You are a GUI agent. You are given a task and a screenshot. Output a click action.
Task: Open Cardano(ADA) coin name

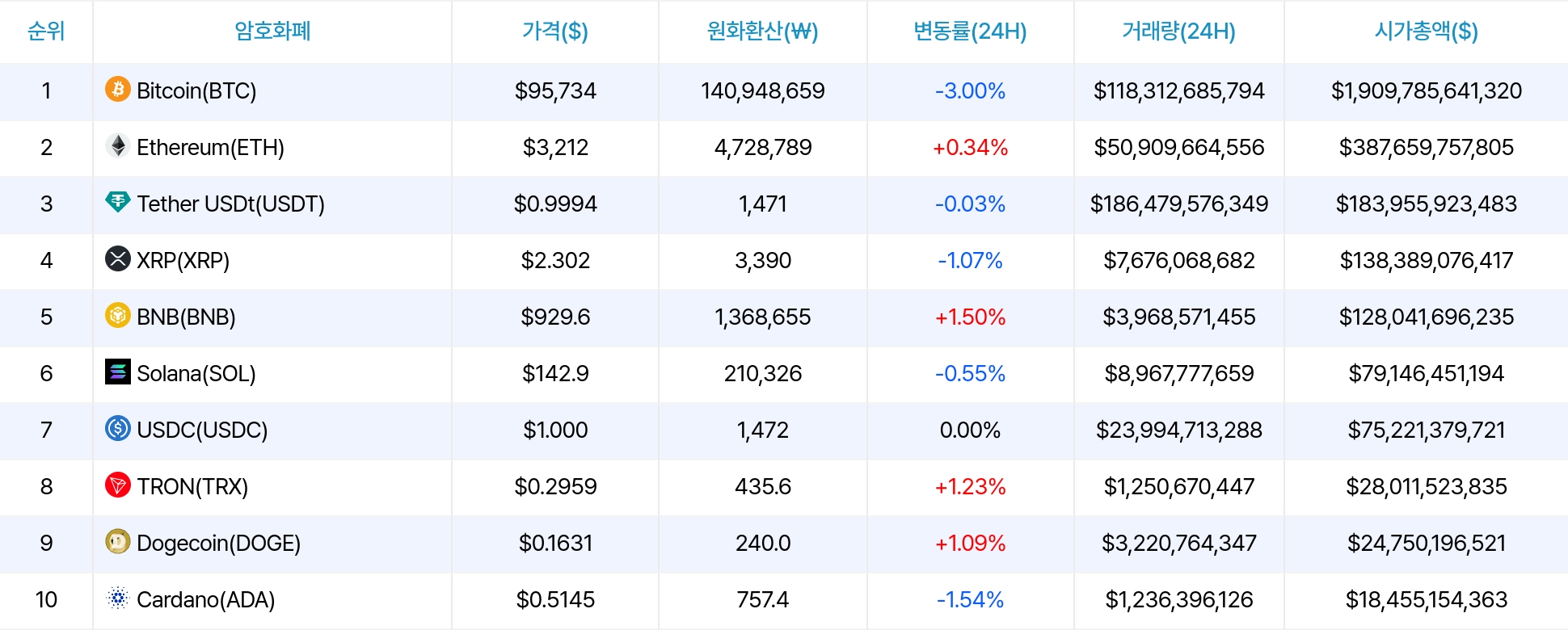click(206, 599)
